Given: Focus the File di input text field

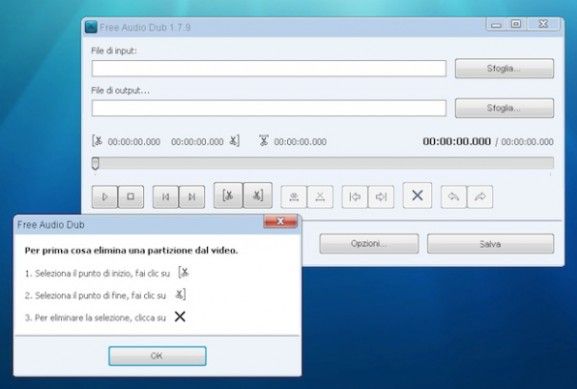Looking at the screenshot, I should click(269, 68).
